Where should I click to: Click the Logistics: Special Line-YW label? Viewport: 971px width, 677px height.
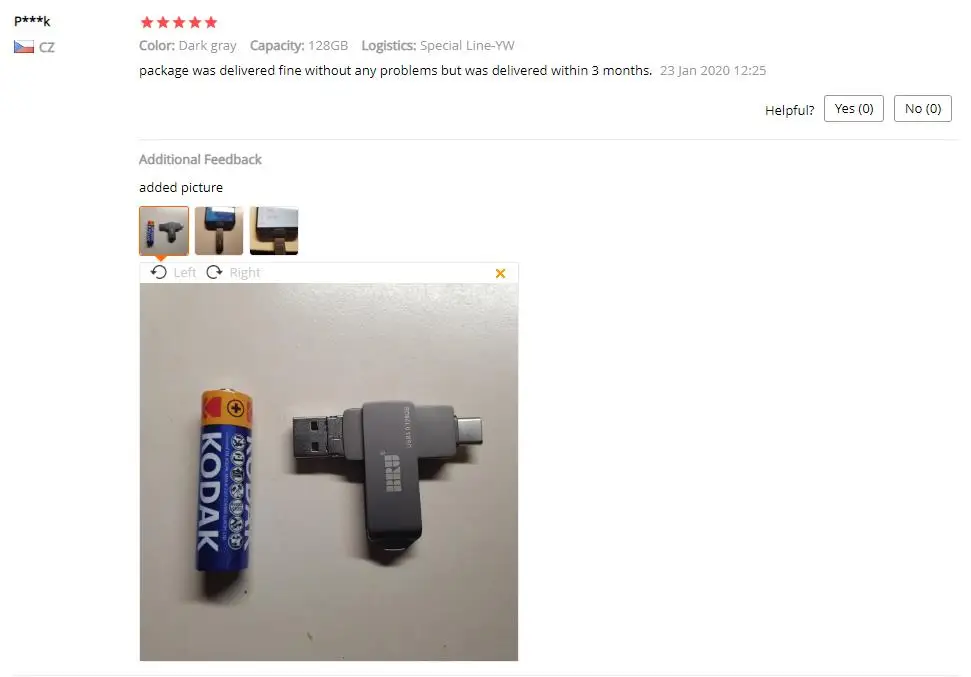coord(438,45)
